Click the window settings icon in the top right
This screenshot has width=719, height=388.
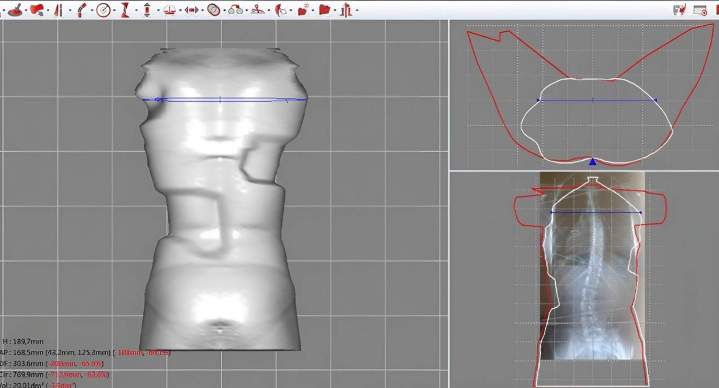(700, 10)
